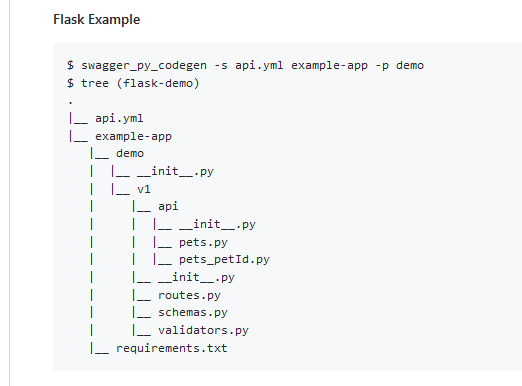Screen dimensions: 522x386
Task: Click __init__.py directly under demo
Action: [x=175, y=171]
